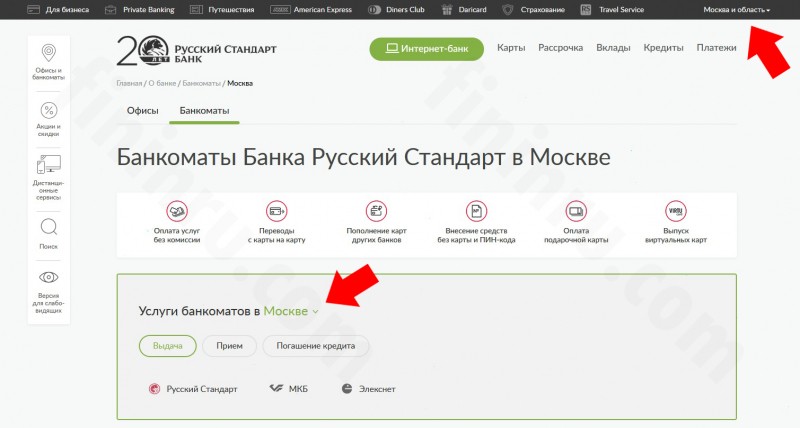The width and height of the screenshot is (800, 428).
Task: Click Оплата услуг без комиссии icon
Action: [x=177, y=211]
